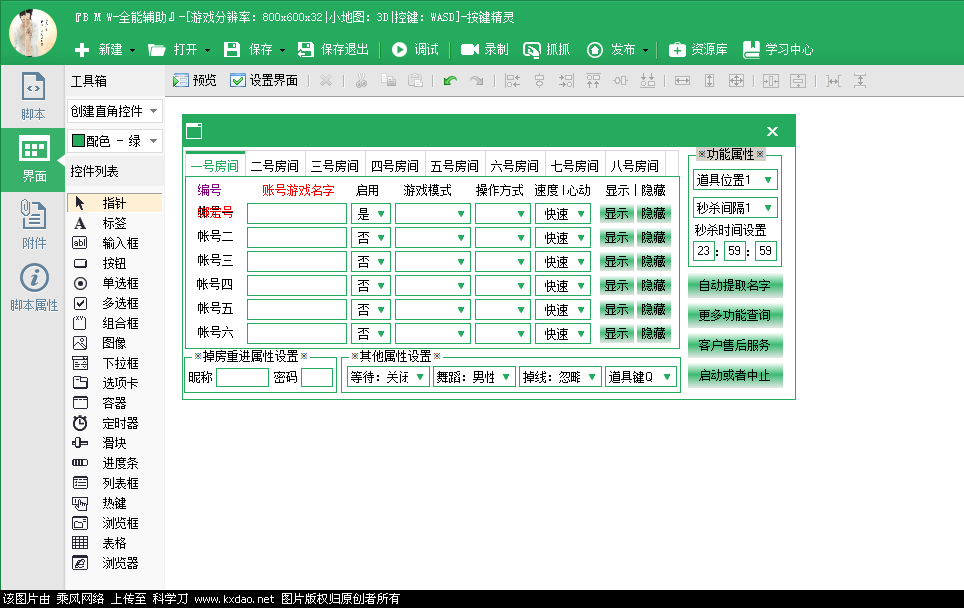Open the 道具位置1 function dropdown
The width and height of the screenshot is (964, 608).
click(x=736, y=180)
